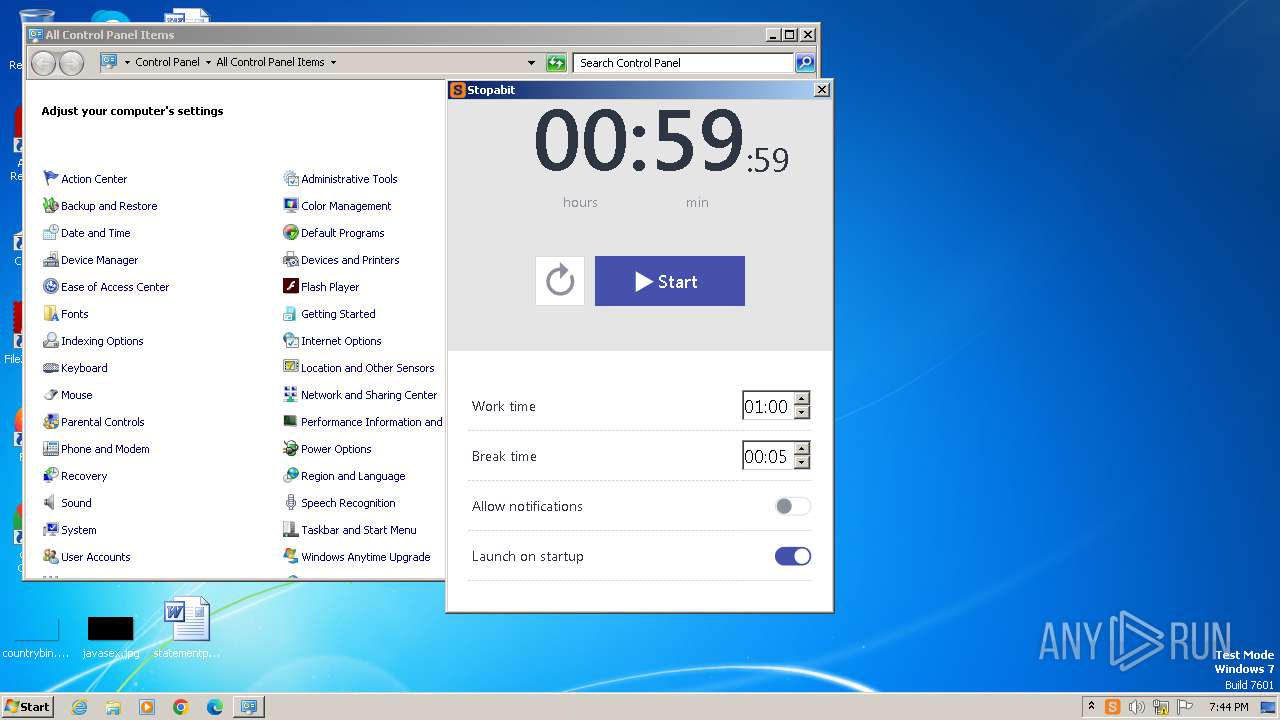Increase Work time with up arrow
The height and width of the screenshot is (720, 1280).
801,399
